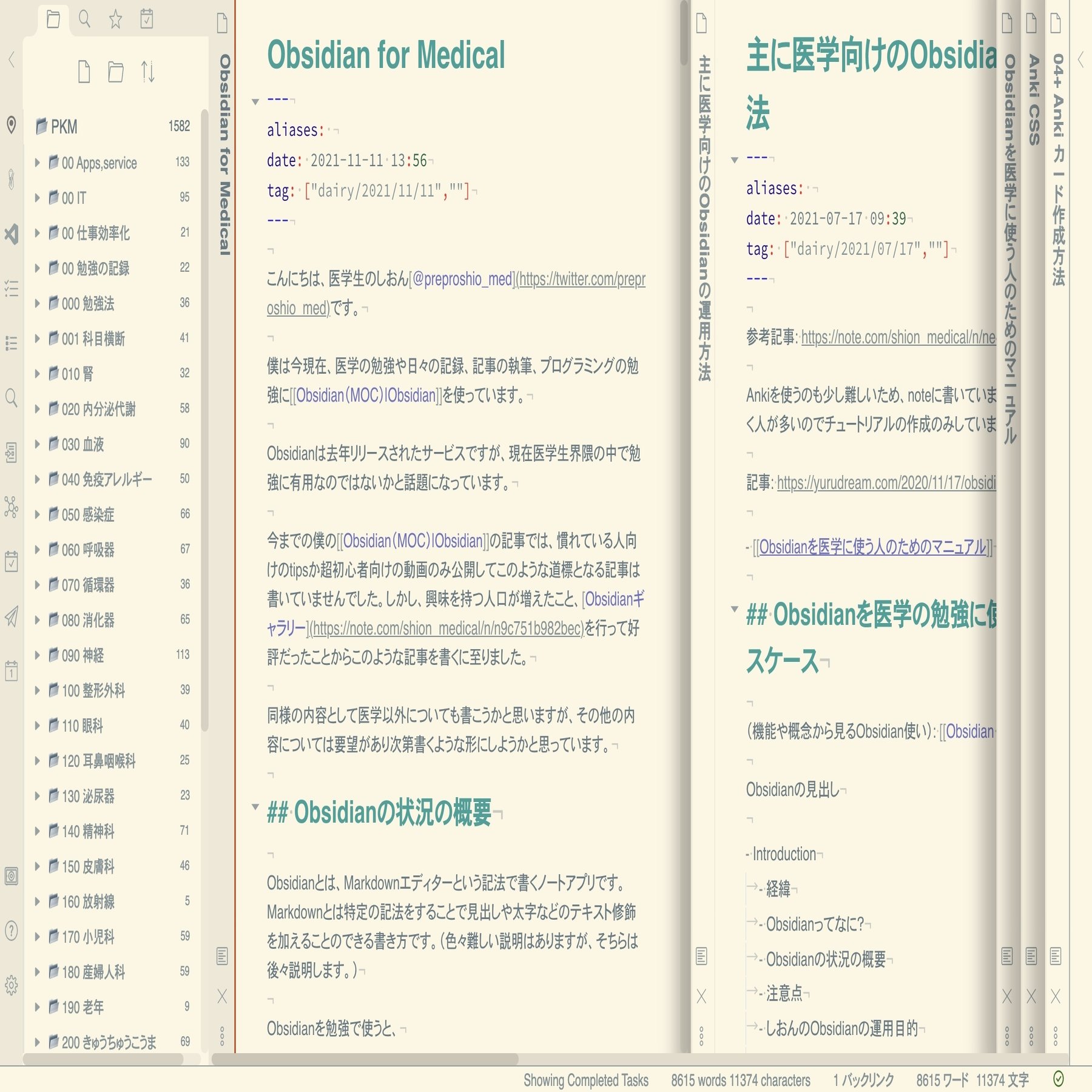
Task: Click the Obsidian for Medical vertical scrollbar
Action: (x=684, y=33)
